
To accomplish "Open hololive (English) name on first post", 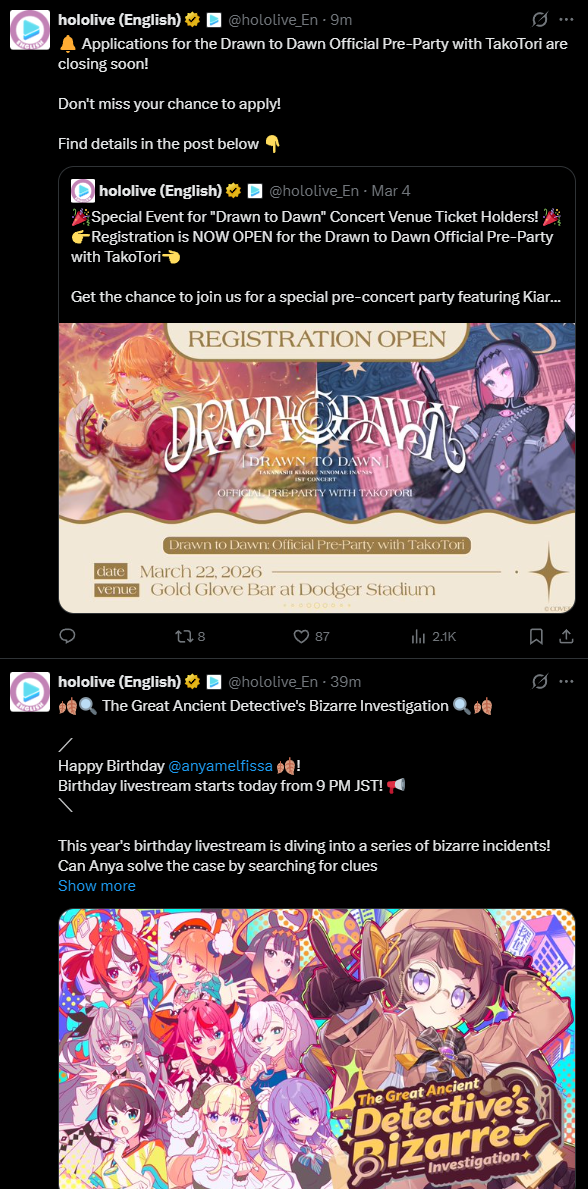I will click(119, 20).
